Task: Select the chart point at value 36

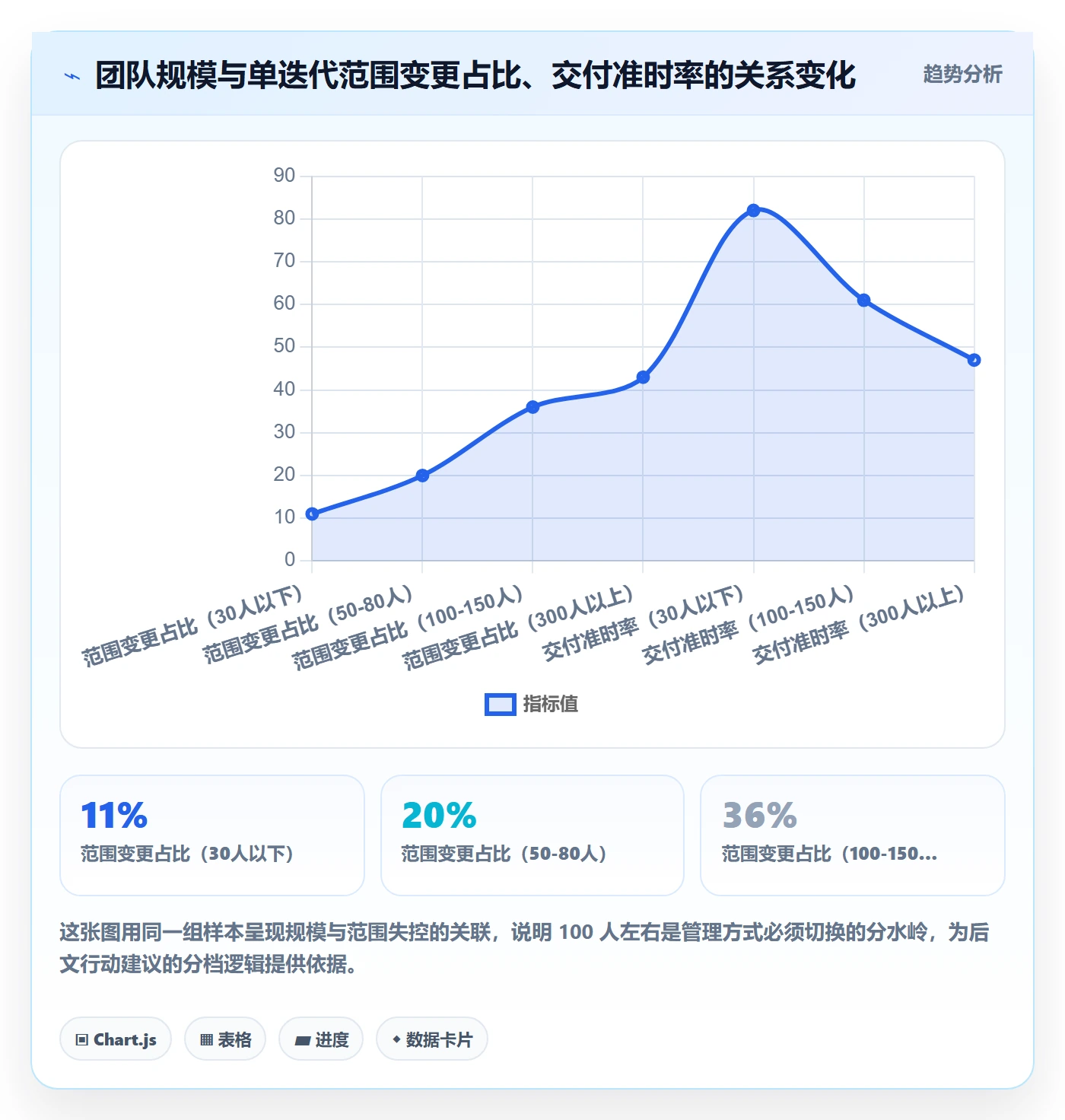Action: tap(532, 407)
